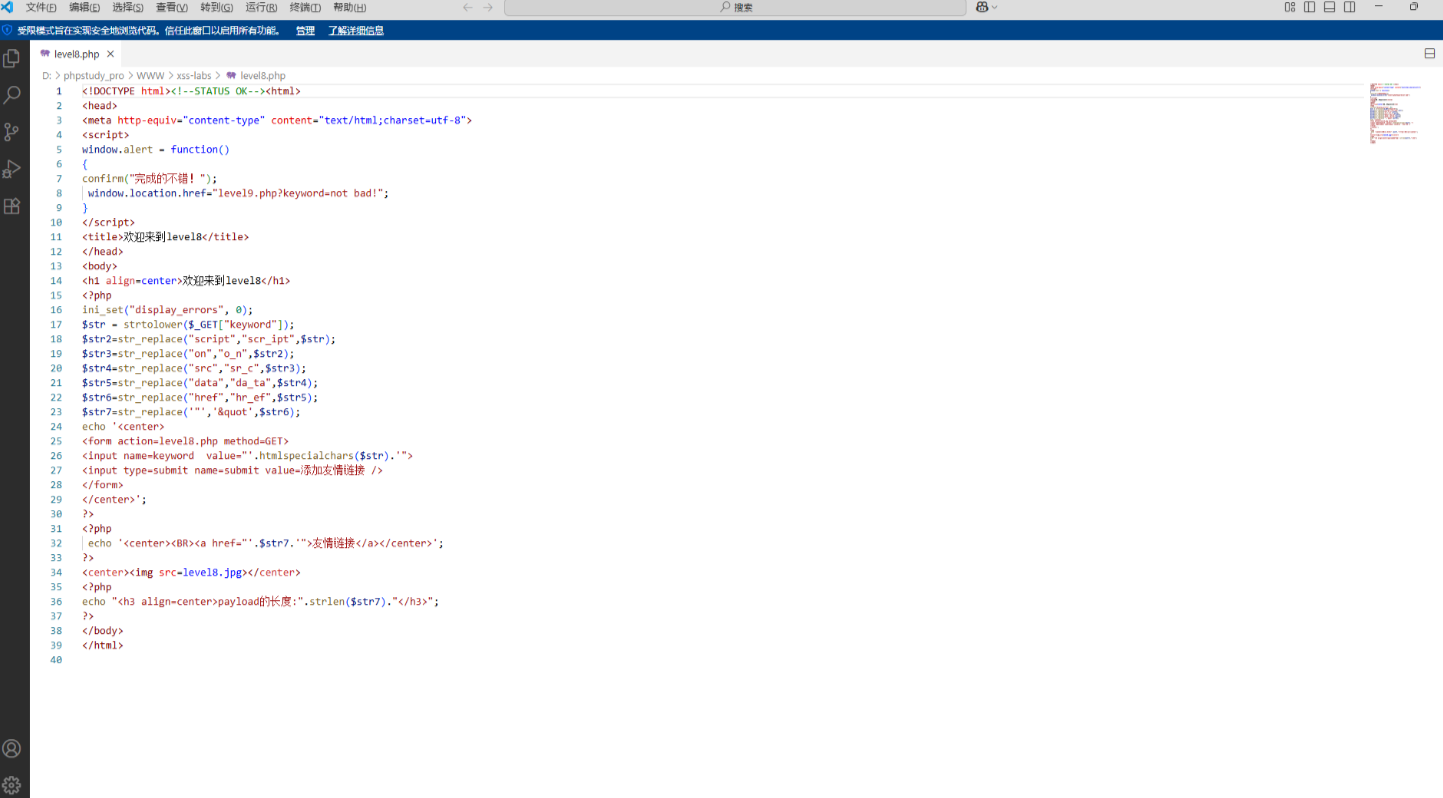Open the 选择(S) menu

pos(129,7)
